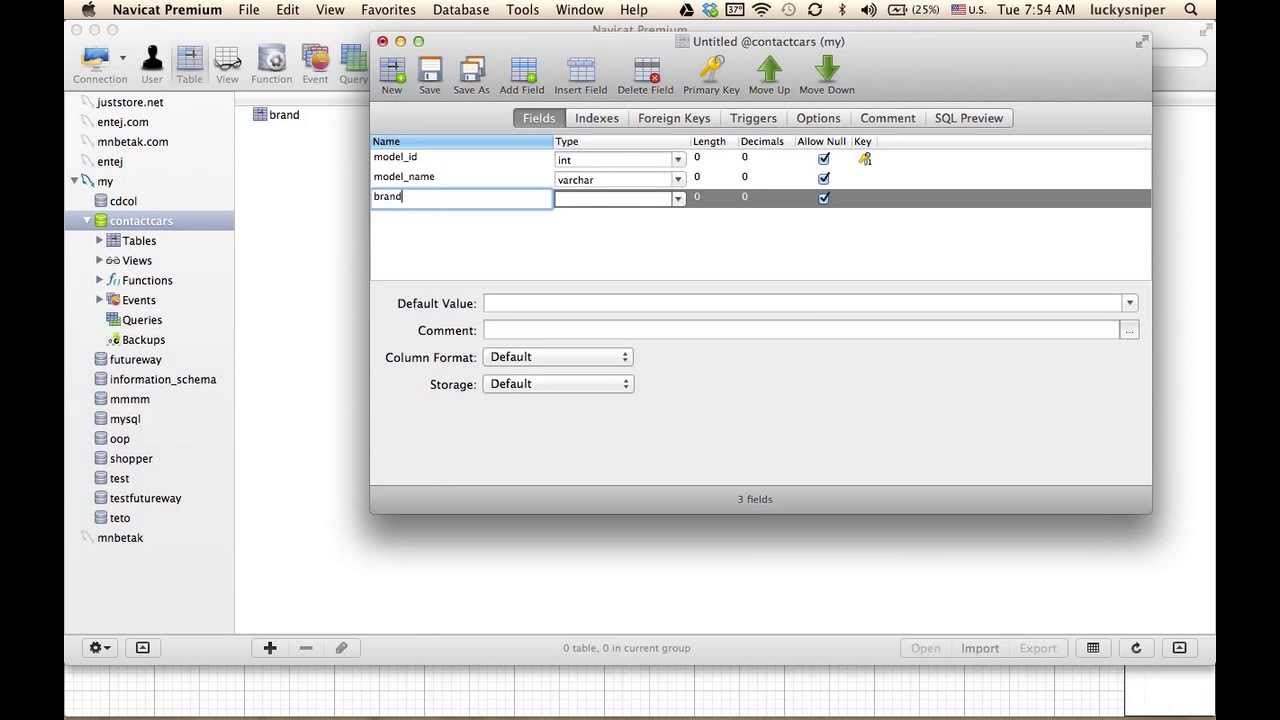Click the Delete Field icon
This screenshot has height=720, width=1280.
pyautogui.click(x=645, y=69)
